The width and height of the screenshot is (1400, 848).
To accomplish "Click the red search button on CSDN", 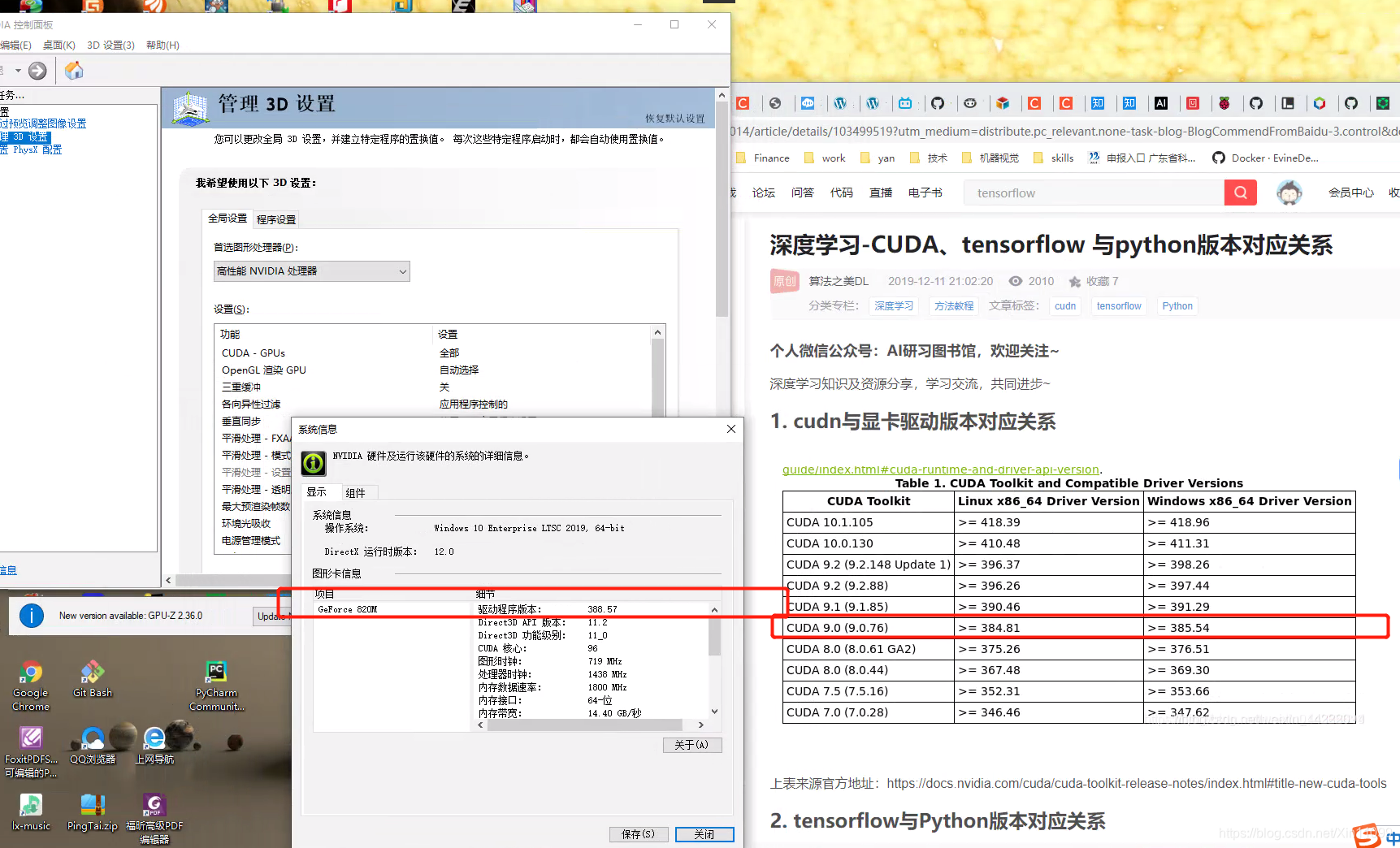I will (1240, 193).
